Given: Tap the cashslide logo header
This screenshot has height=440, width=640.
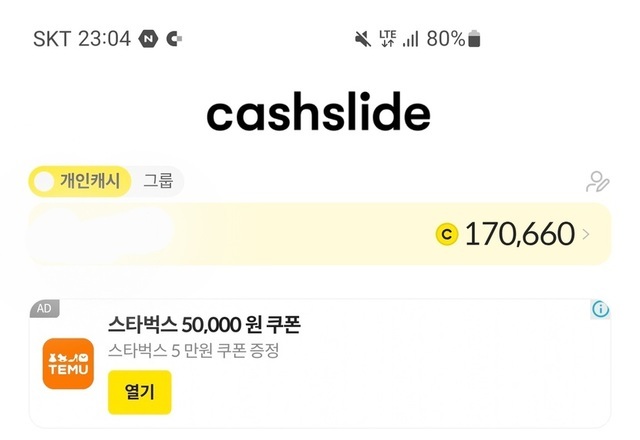Looking at the screenshot, I should 318,115.
